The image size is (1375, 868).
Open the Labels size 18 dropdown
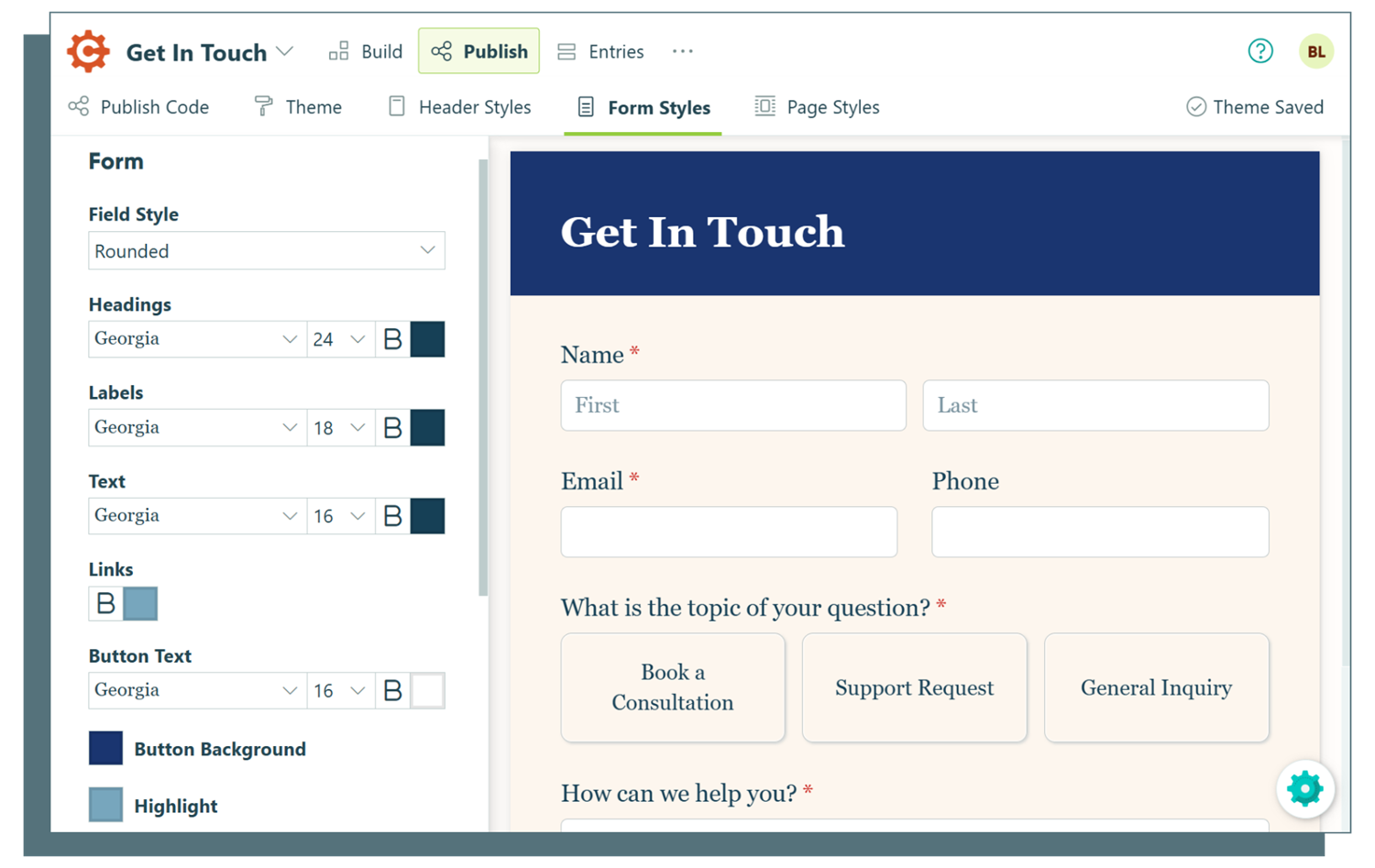point(340,427)
